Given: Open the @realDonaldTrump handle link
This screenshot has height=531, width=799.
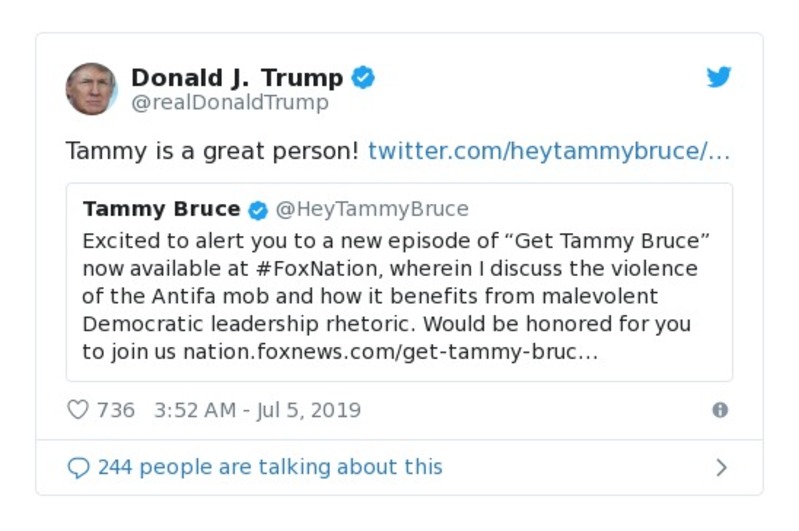Looking at the screenshot, I should tap(229, 103).
